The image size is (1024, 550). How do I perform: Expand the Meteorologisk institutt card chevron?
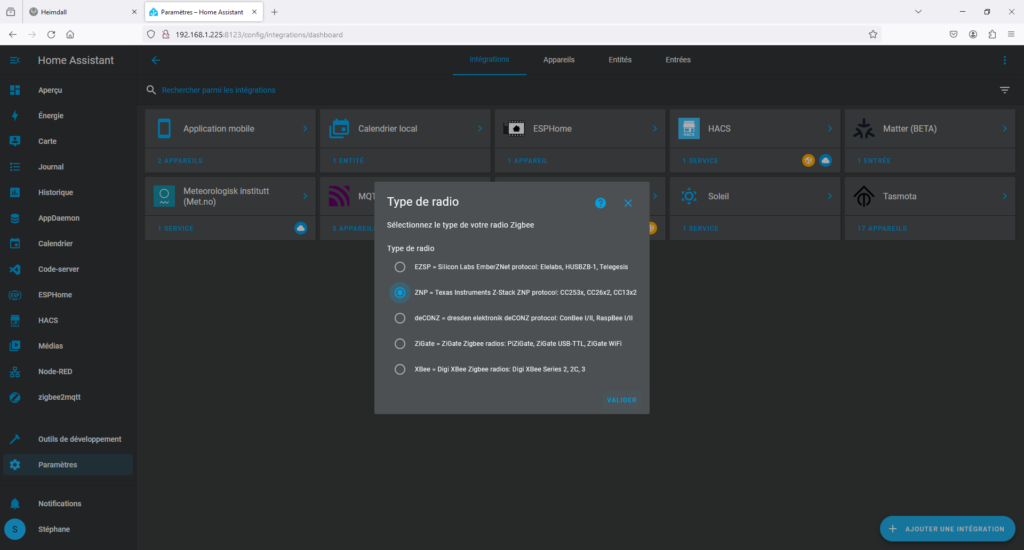[305, 196]
